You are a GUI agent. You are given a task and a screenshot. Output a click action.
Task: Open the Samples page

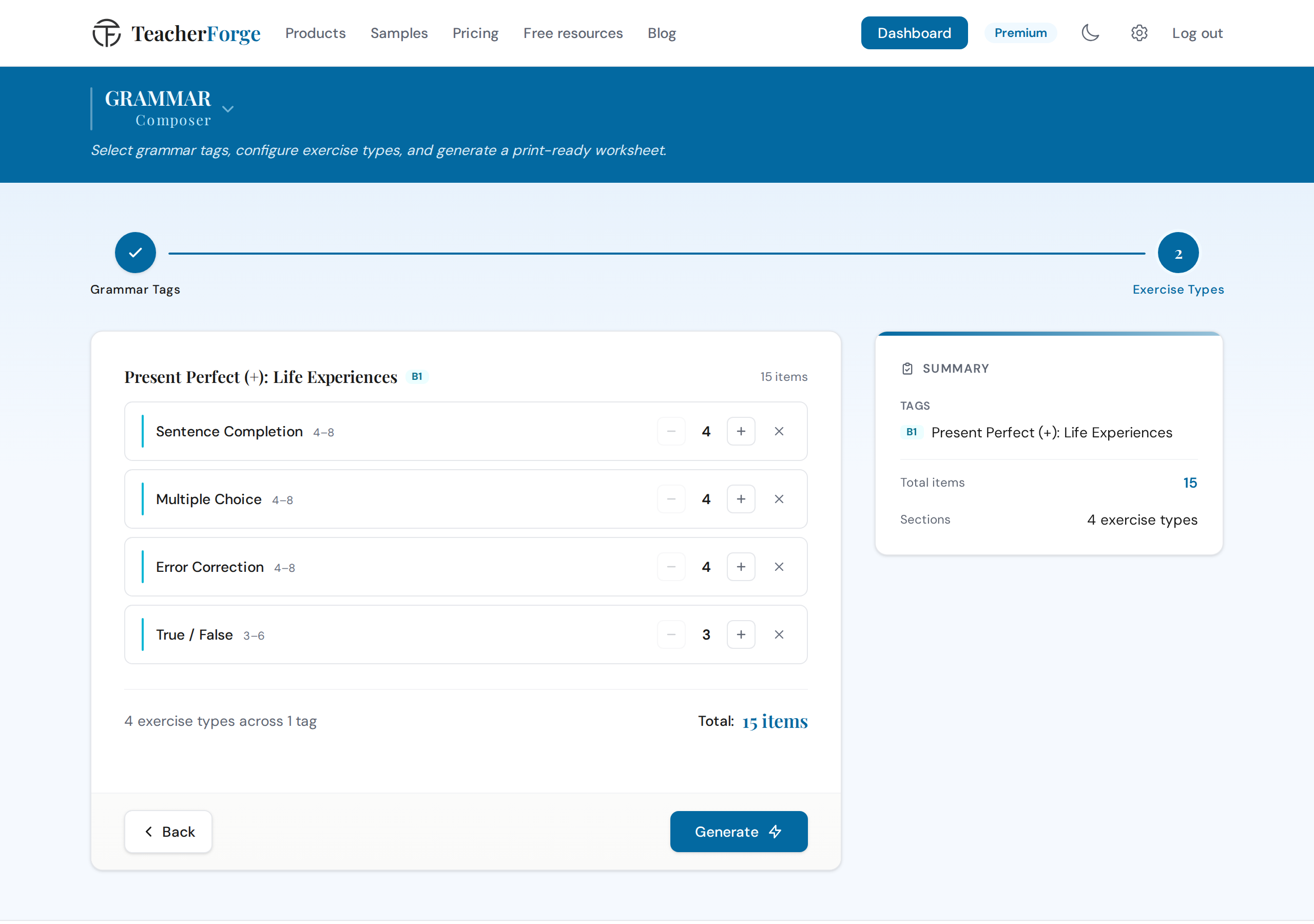399,33
